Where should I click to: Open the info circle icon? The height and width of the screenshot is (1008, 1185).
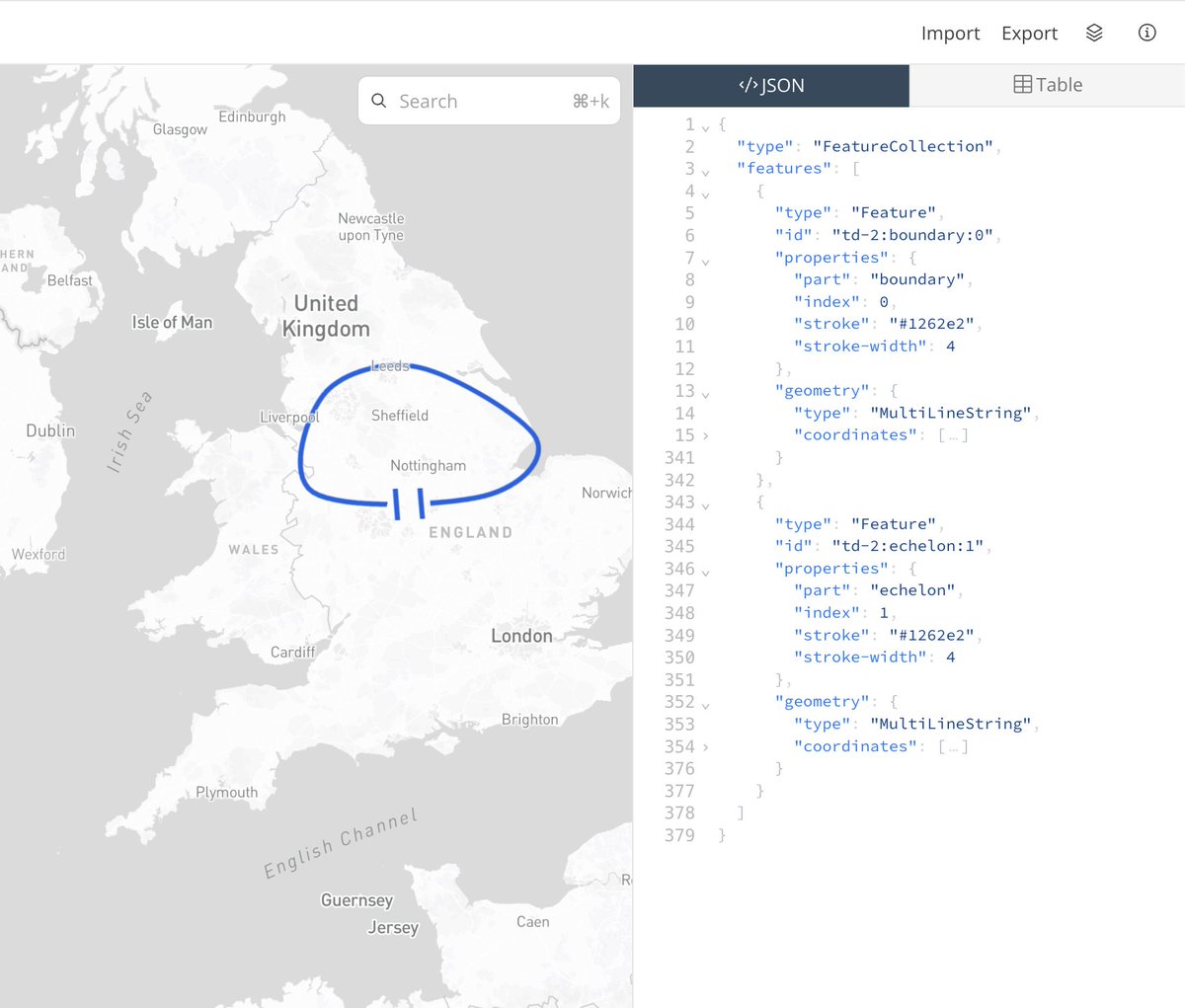1146,33
